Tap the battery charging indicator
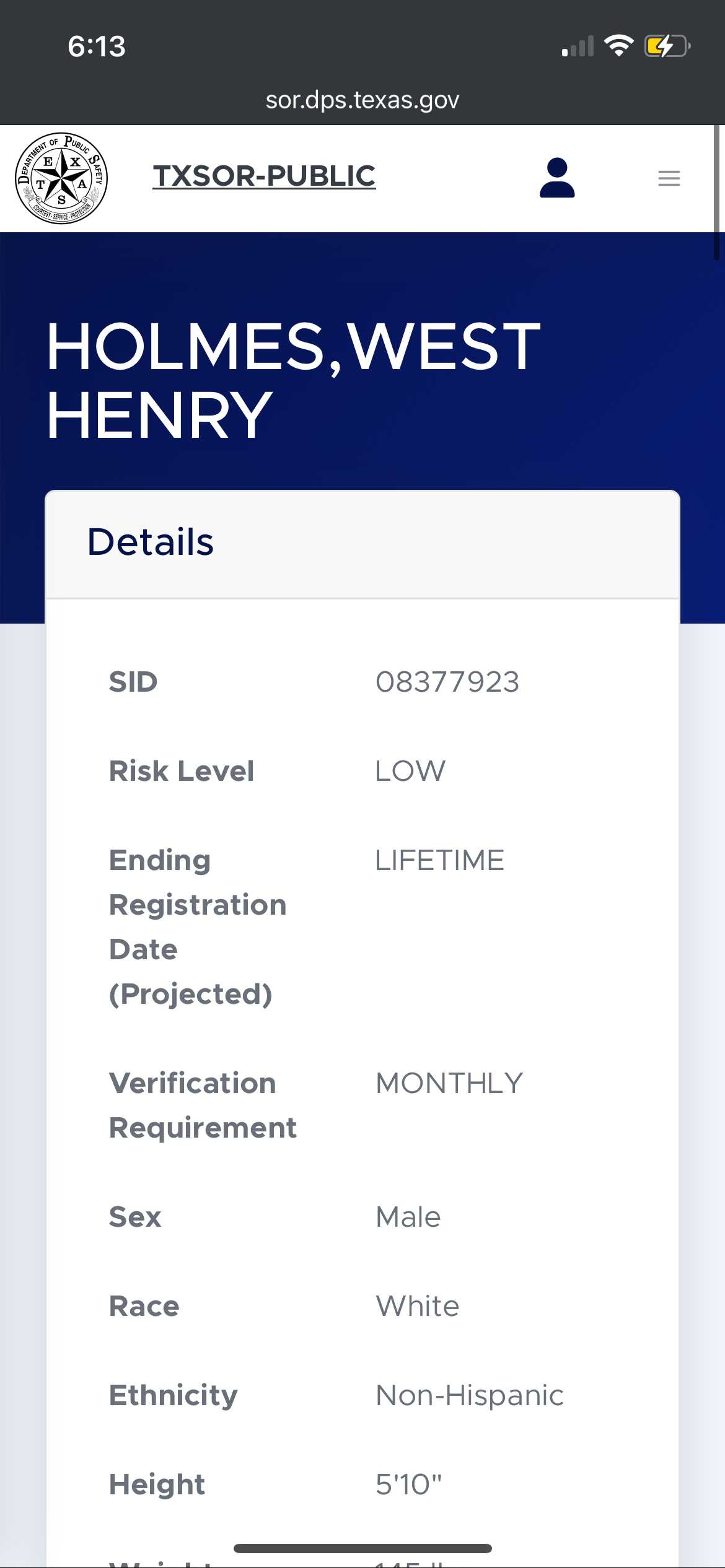 [x=667, y=46]
